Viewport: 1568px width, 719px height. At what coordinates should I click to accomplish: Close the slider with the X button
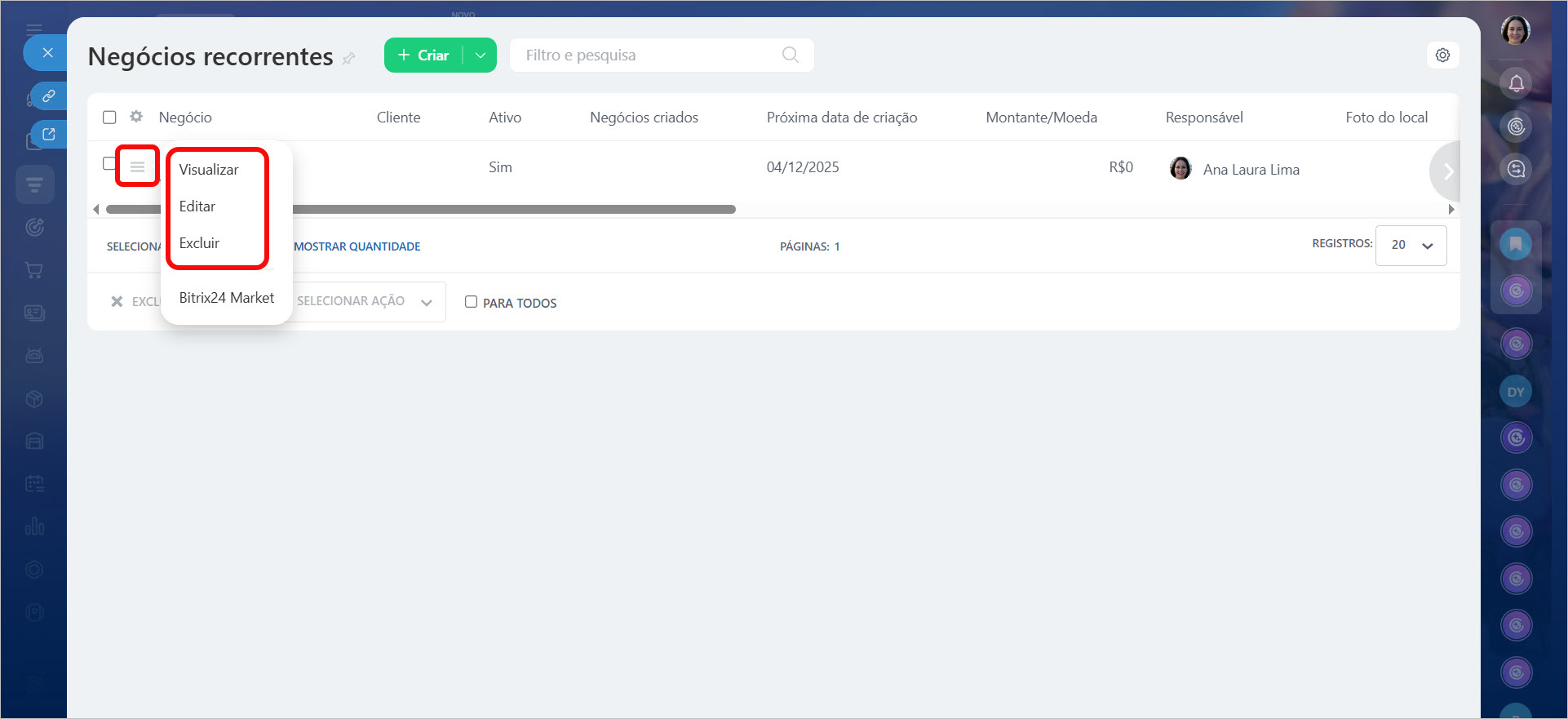point(47,53)
